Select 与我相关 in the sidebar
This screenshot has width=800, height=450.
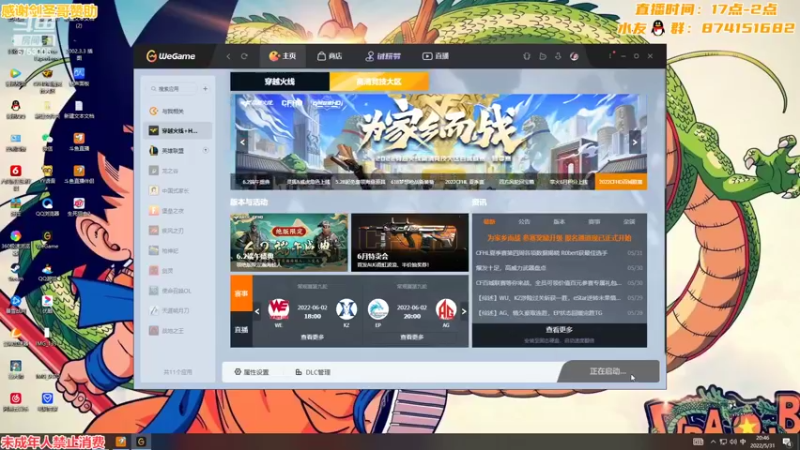[178, 111]
